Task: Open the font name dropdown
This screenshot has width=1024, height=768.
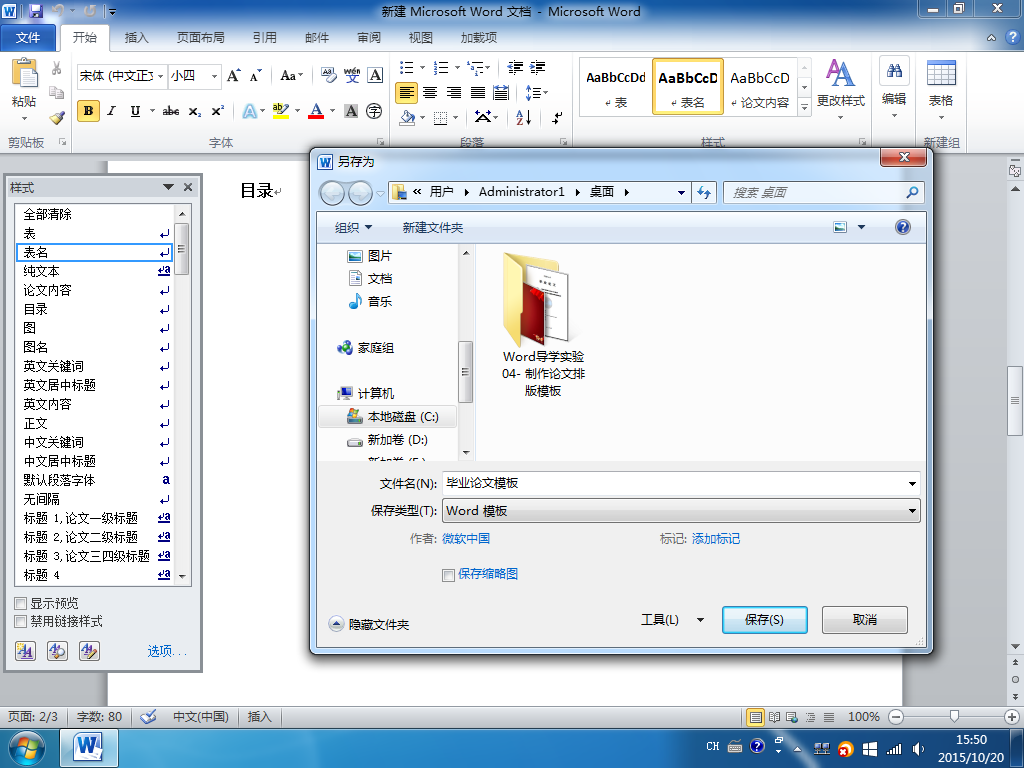Action: click(160, 76)
